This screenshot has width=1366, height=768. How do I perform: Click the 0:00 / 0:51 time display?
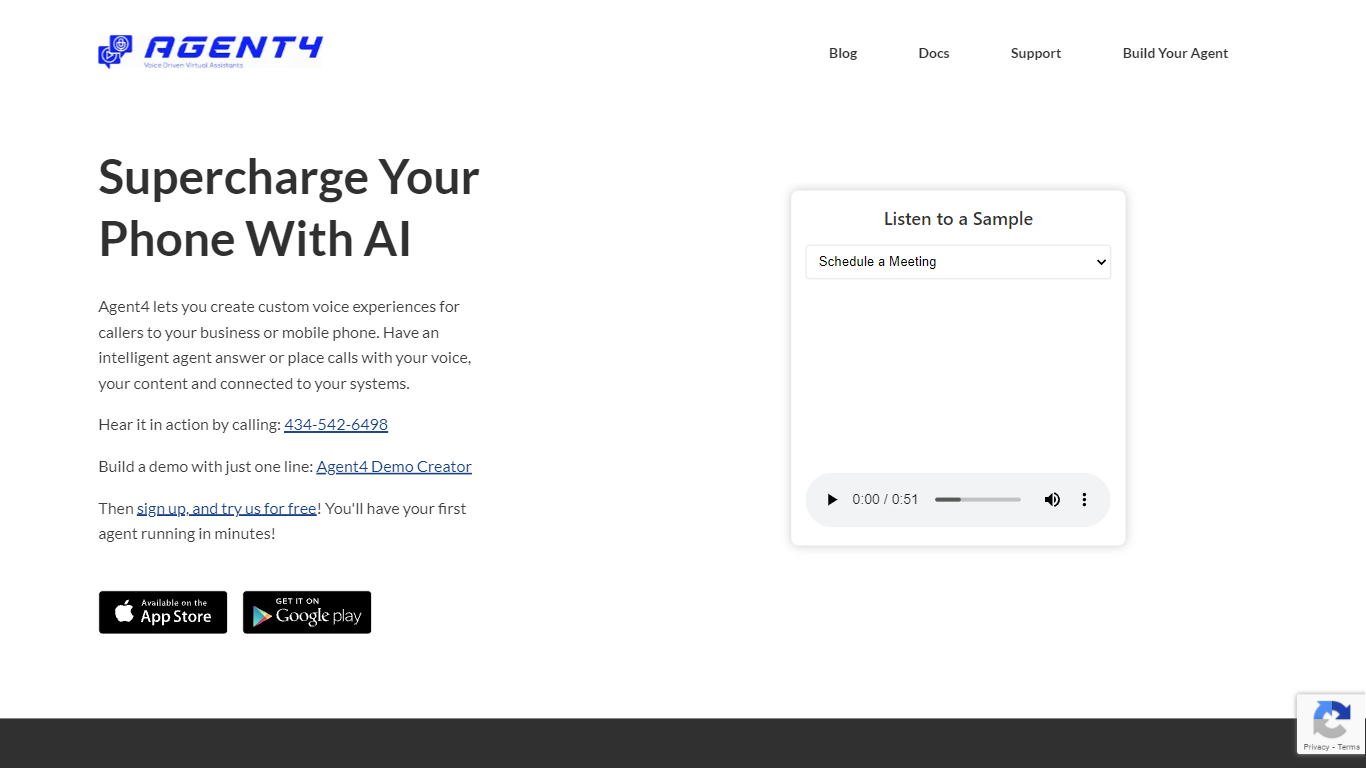coord(885,499)
